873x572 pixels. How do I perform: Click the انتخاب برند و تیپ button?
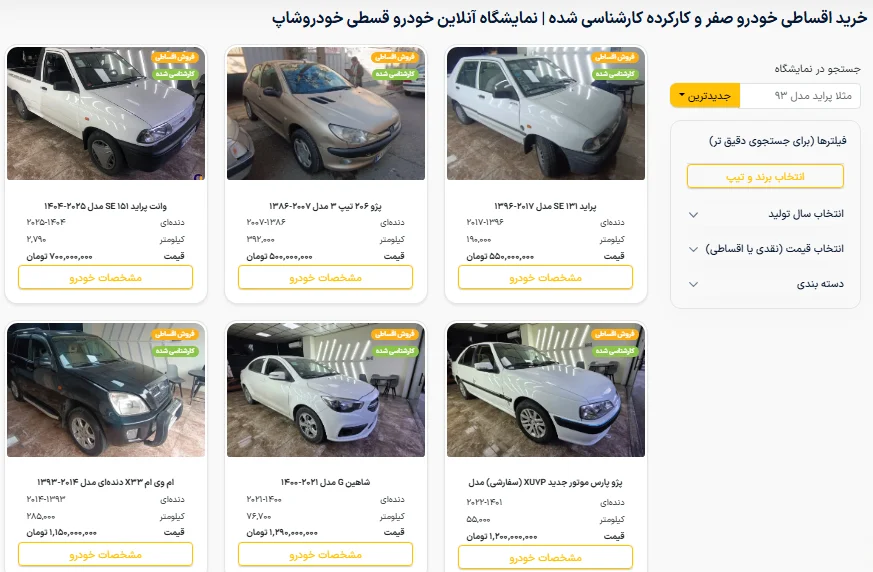765,177
